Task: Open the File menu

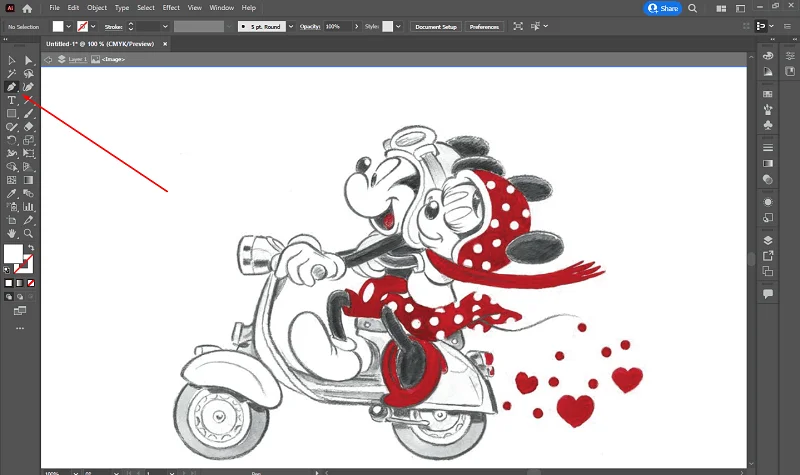Action: (54, 8)
